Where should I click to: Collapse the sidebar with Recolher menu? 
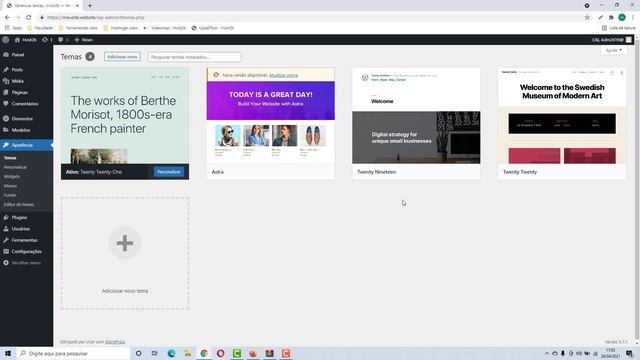pyautogui.click(x=27, y=263)
